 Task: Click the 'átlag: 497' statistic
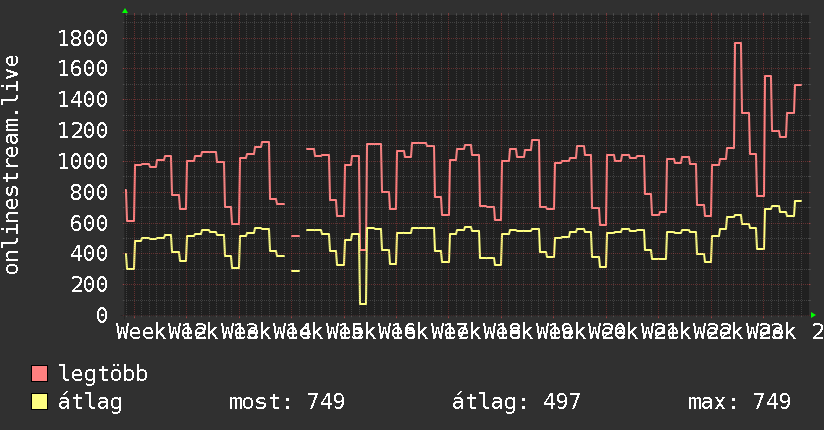tap(516, 402)
